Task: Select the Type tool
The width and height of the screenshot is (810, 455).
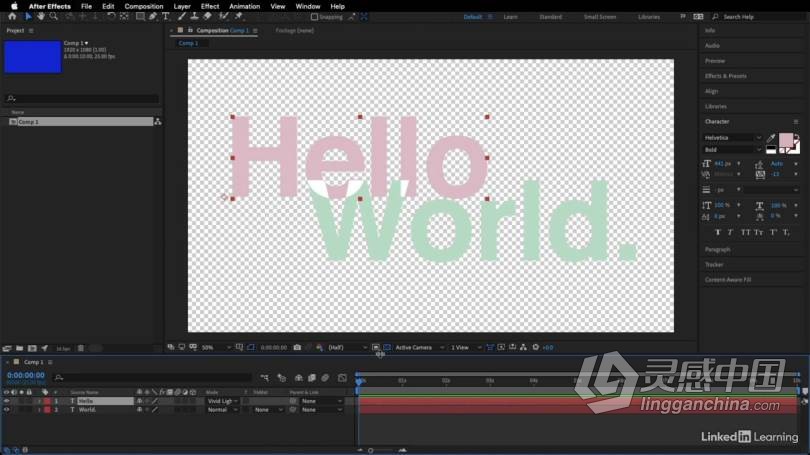Action: point(166,17)
